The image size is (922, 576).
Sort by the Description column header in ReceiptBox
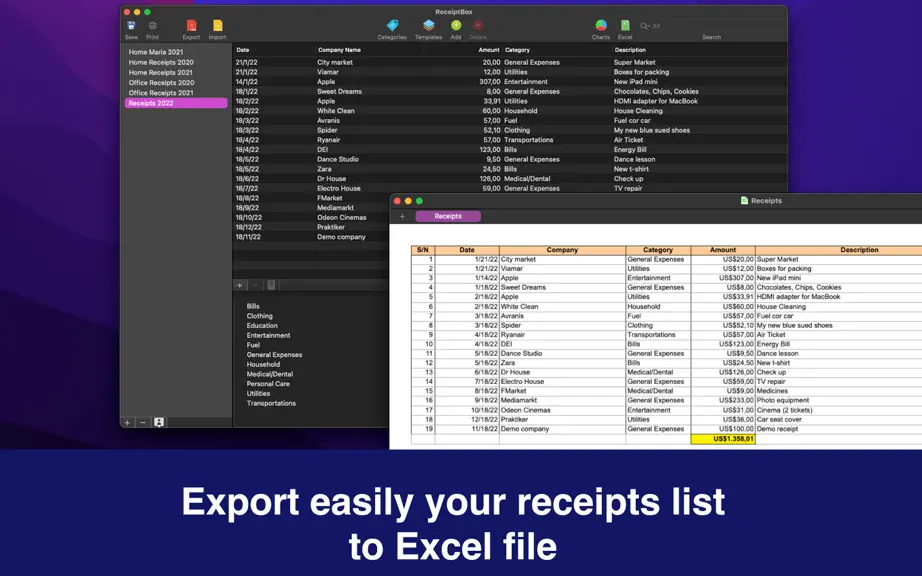[699, 50]
